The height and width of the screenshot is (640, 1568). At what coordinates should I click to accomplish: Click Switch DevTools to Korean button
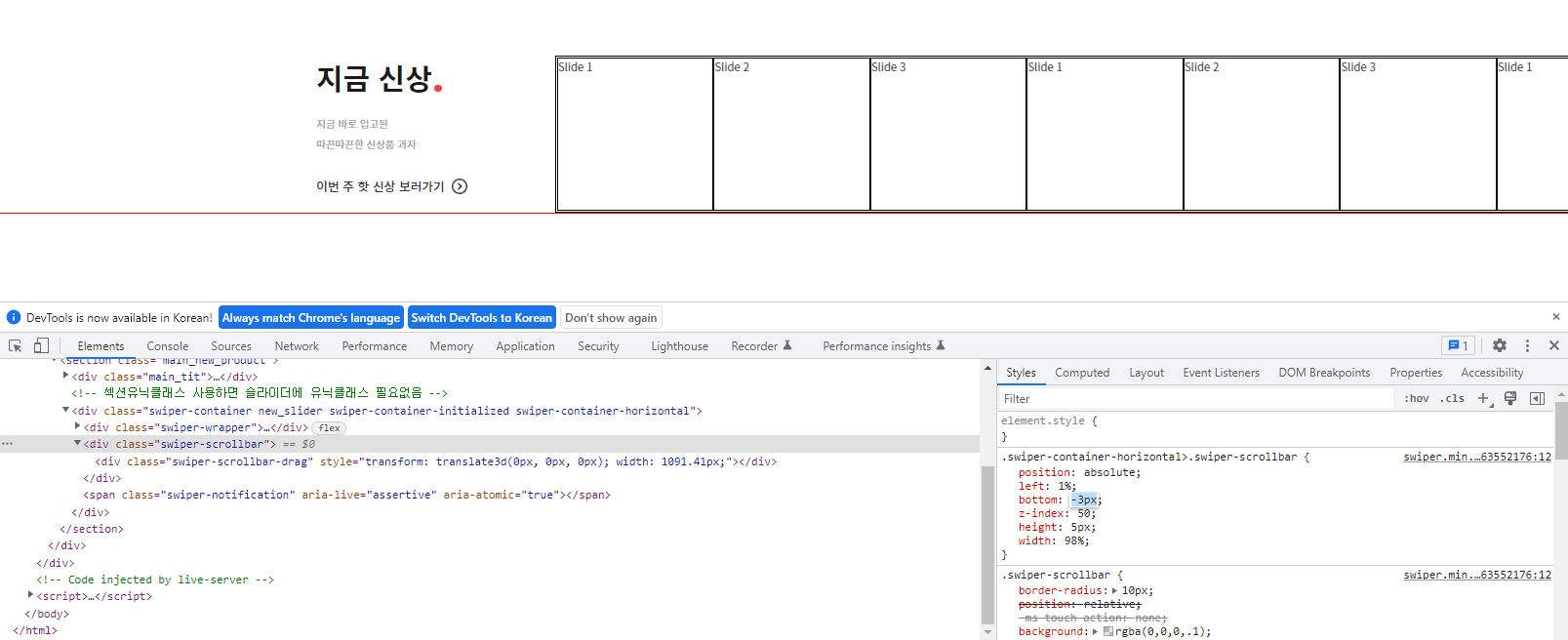[481, 317]
